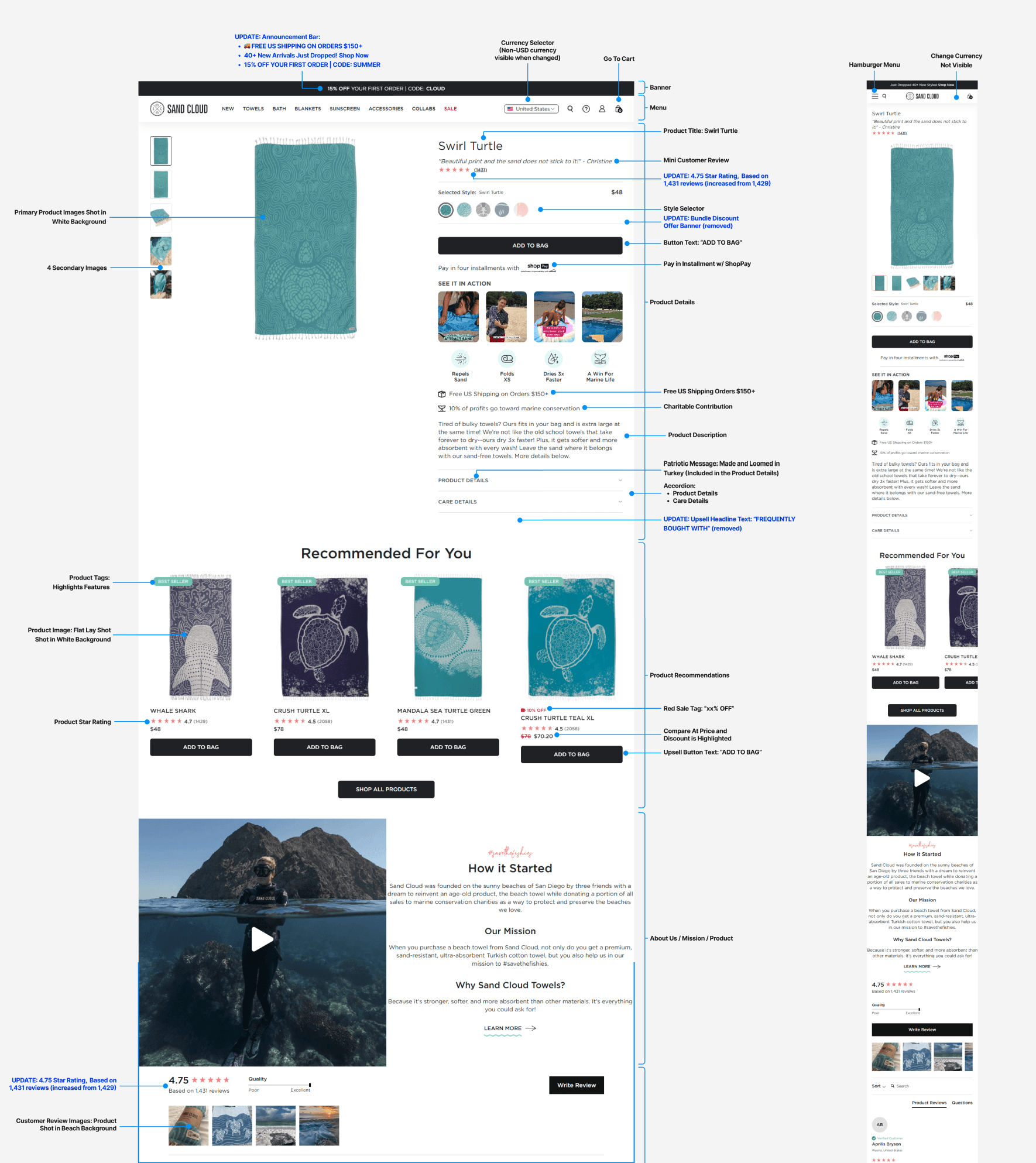Open the mobile reviews Sort dropdown
1036x1163 pixels.
pos(879,1086)
